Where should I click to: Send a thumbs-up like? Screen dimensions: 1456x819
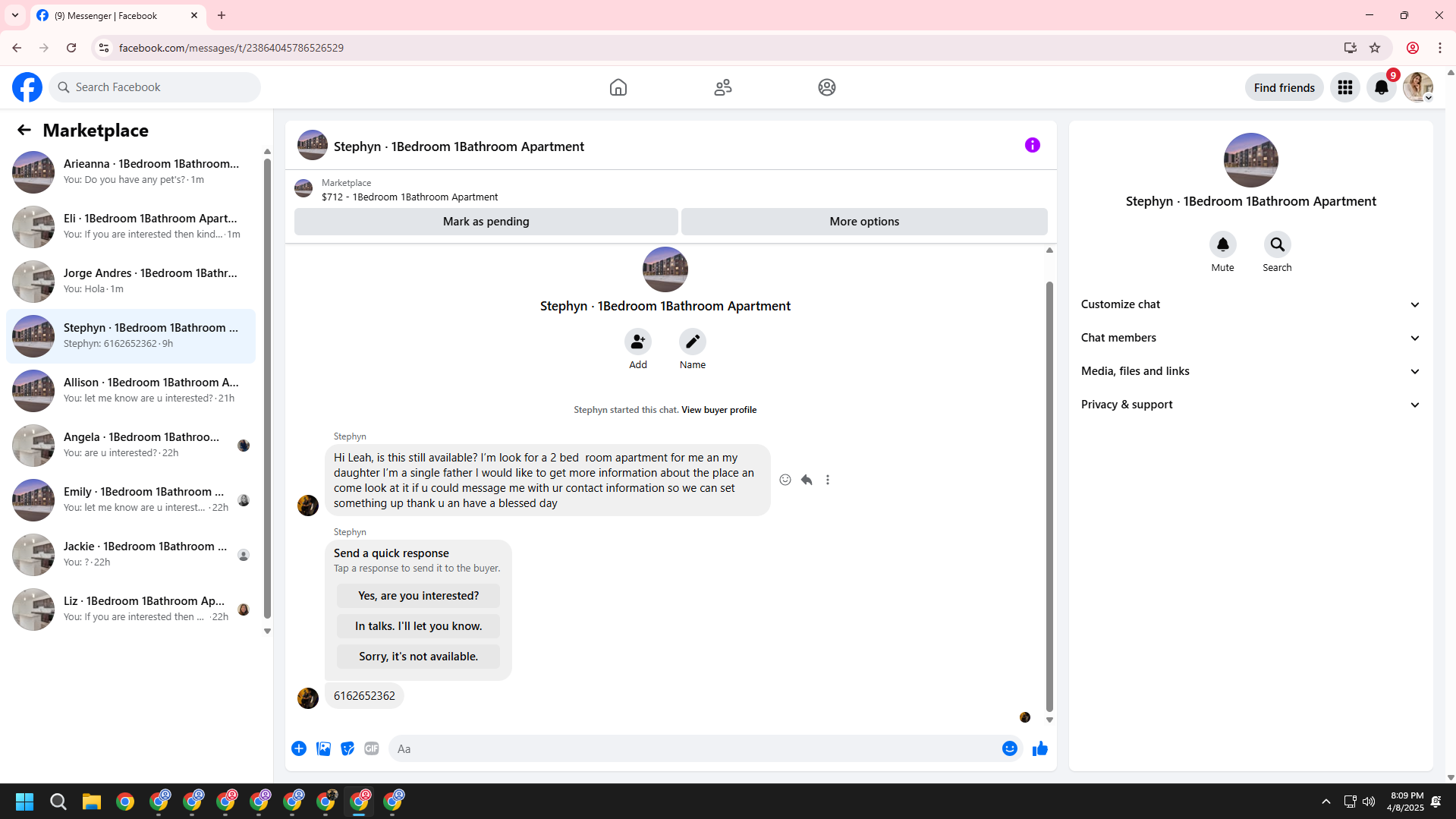[x=1040, y=748]
